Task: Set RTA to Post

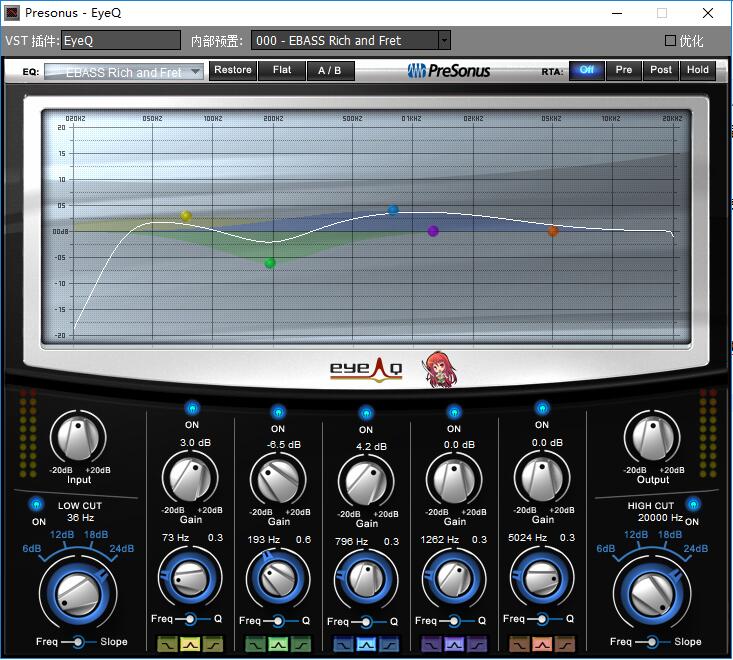Action: click(x=661, y=71)
